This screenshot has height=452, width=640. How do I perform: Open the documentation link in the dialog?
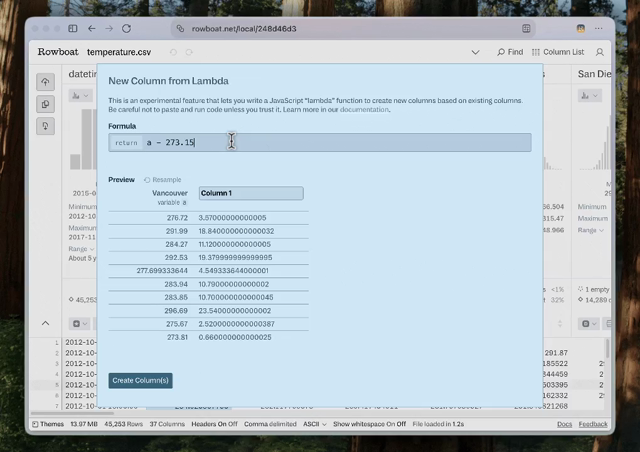[364, 109]
